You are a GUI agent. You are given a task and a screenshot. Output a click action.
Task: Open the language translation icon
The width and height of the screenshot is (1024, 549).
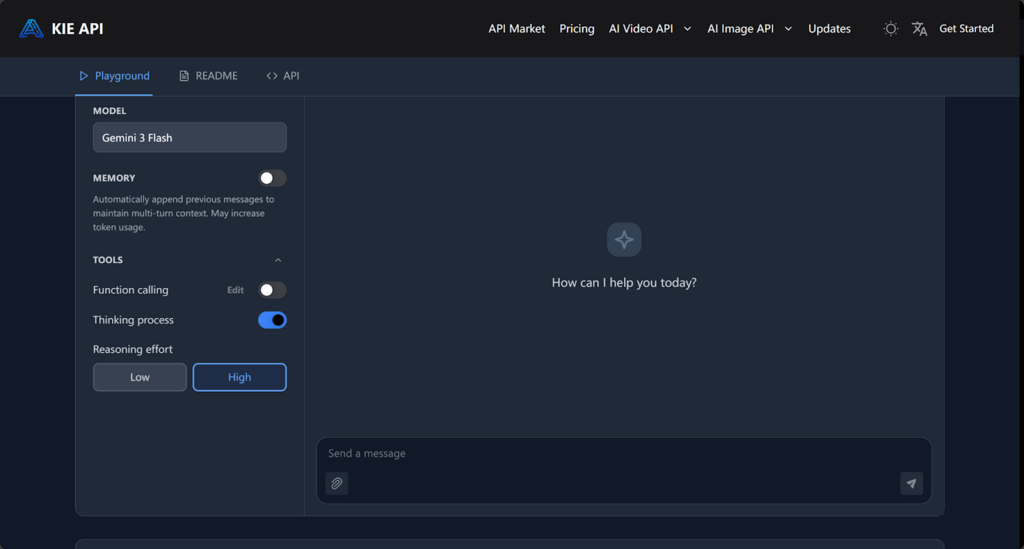(x=919, y=29)
